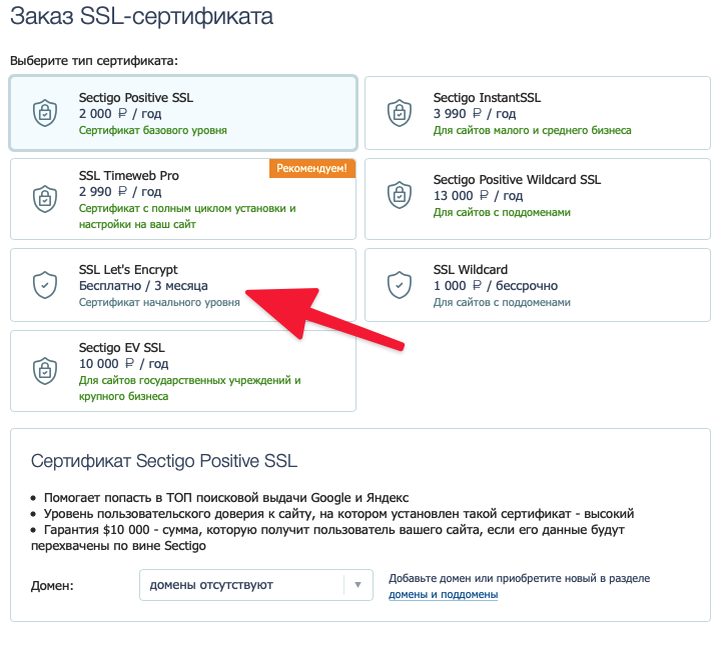Screen dimensions: 727x646
Task: Click the SSL Timeweb Pro shield icon
Action: pyautogui.click(x=45, y=199)
